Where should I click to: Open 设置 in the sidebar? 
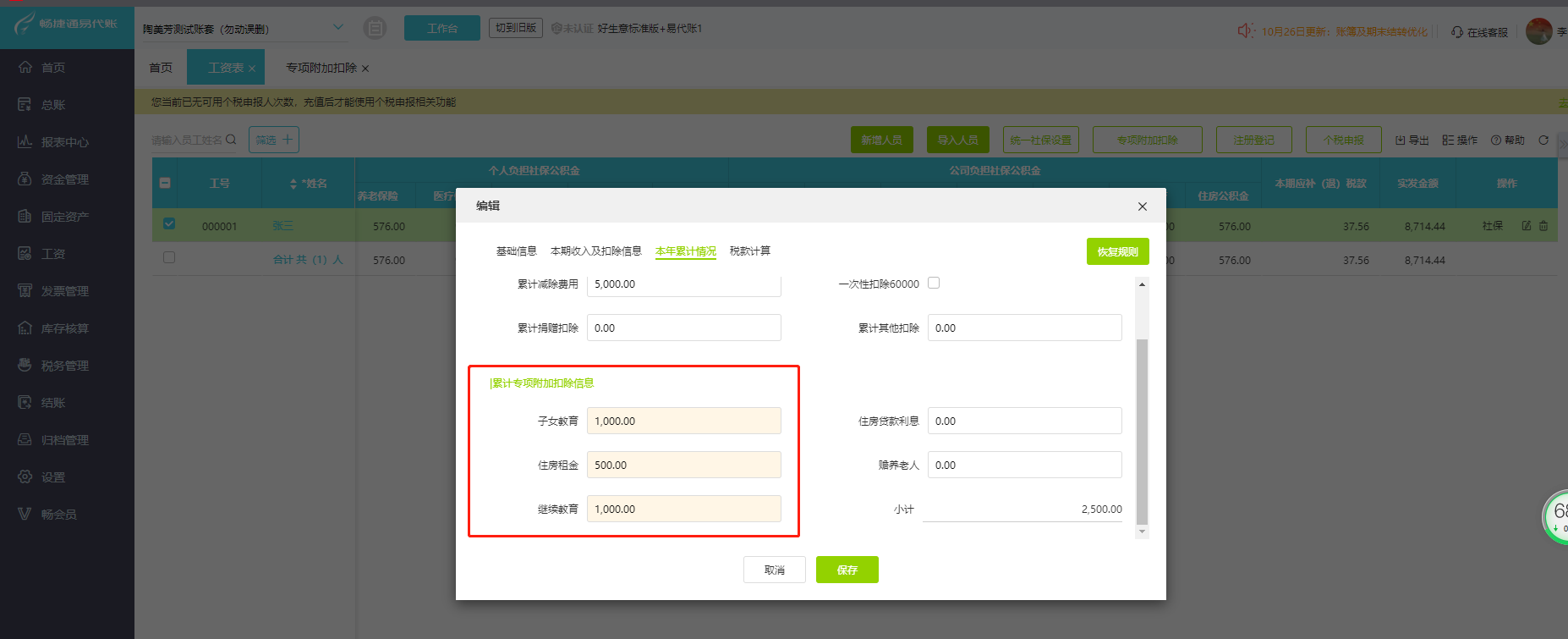coord(42,476)
